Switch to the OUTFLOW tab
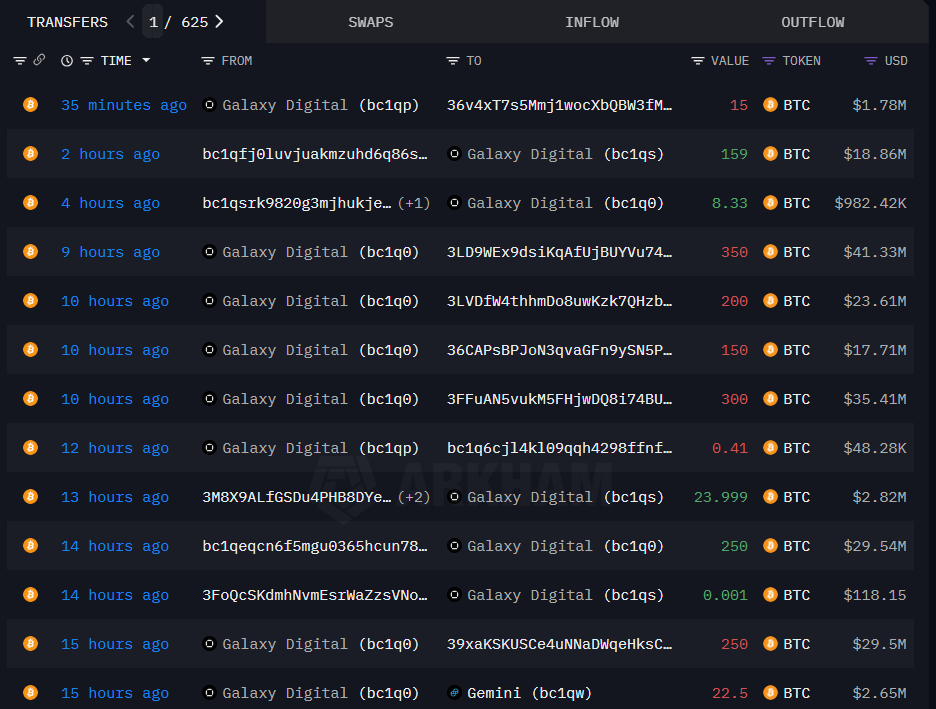This screenshot has height=709, width=936. point(812,22)
